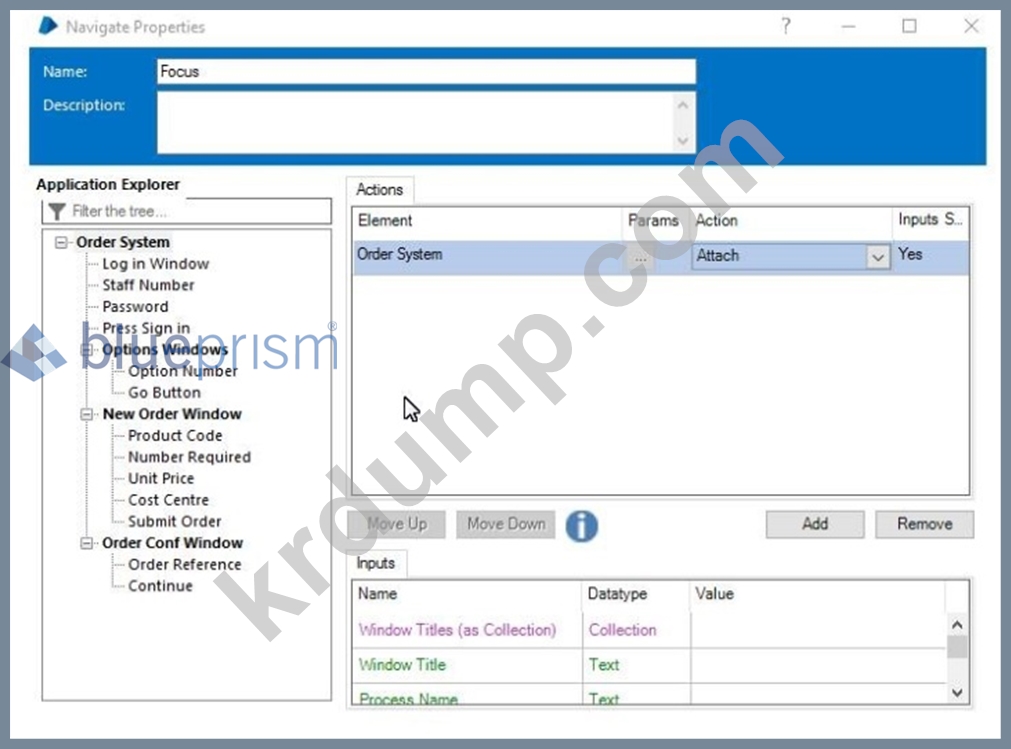Select Order Reference tree item
The height and width of the screenshot is (749, 1011).
point(184,564)
